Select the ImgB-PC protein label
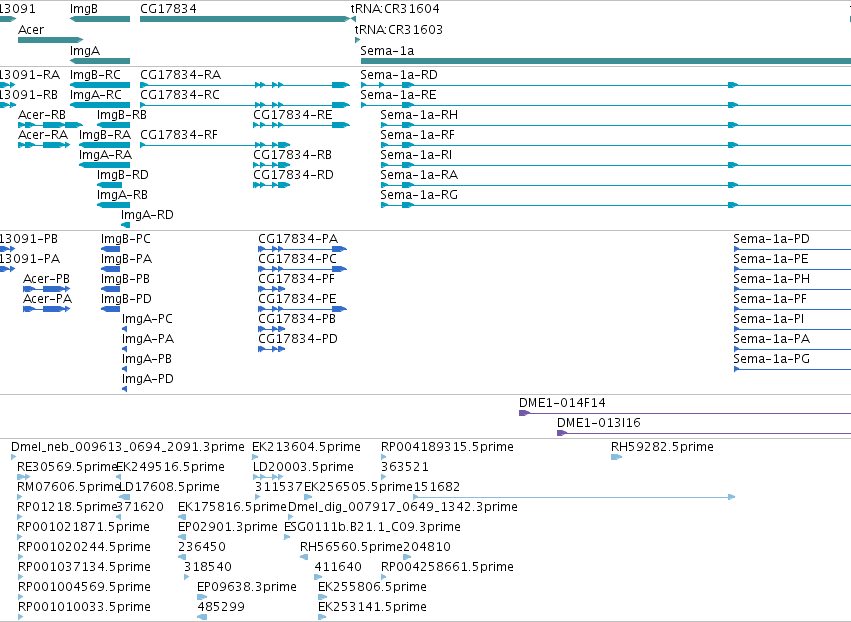The height and width of the screenshot is (622, 851). click(x=125, y=239)
